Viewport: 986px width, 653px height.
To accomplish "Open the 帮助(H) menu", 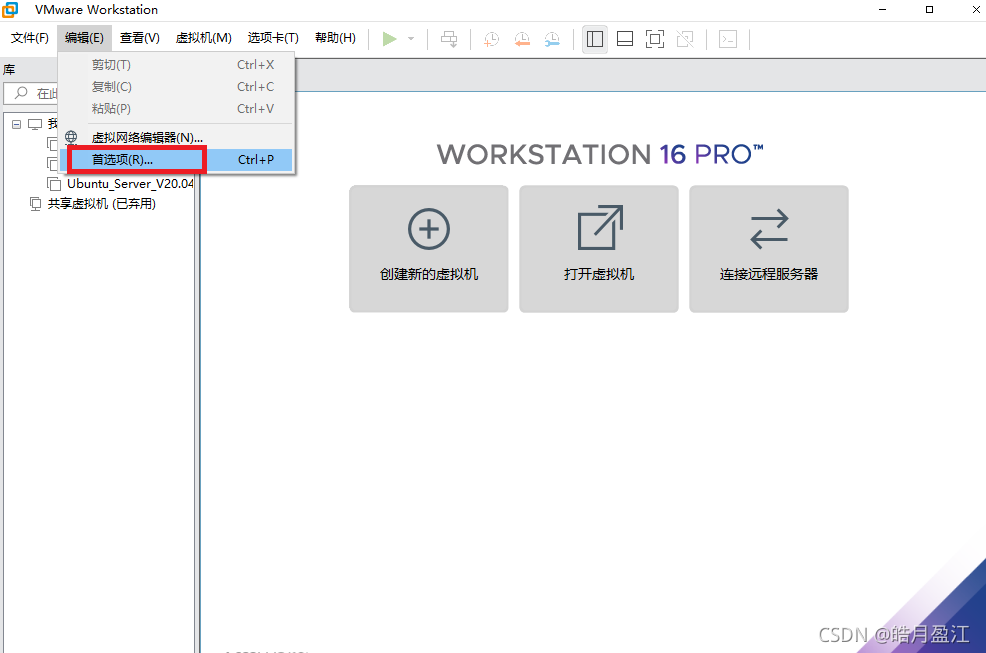I will tap(335, 38).
